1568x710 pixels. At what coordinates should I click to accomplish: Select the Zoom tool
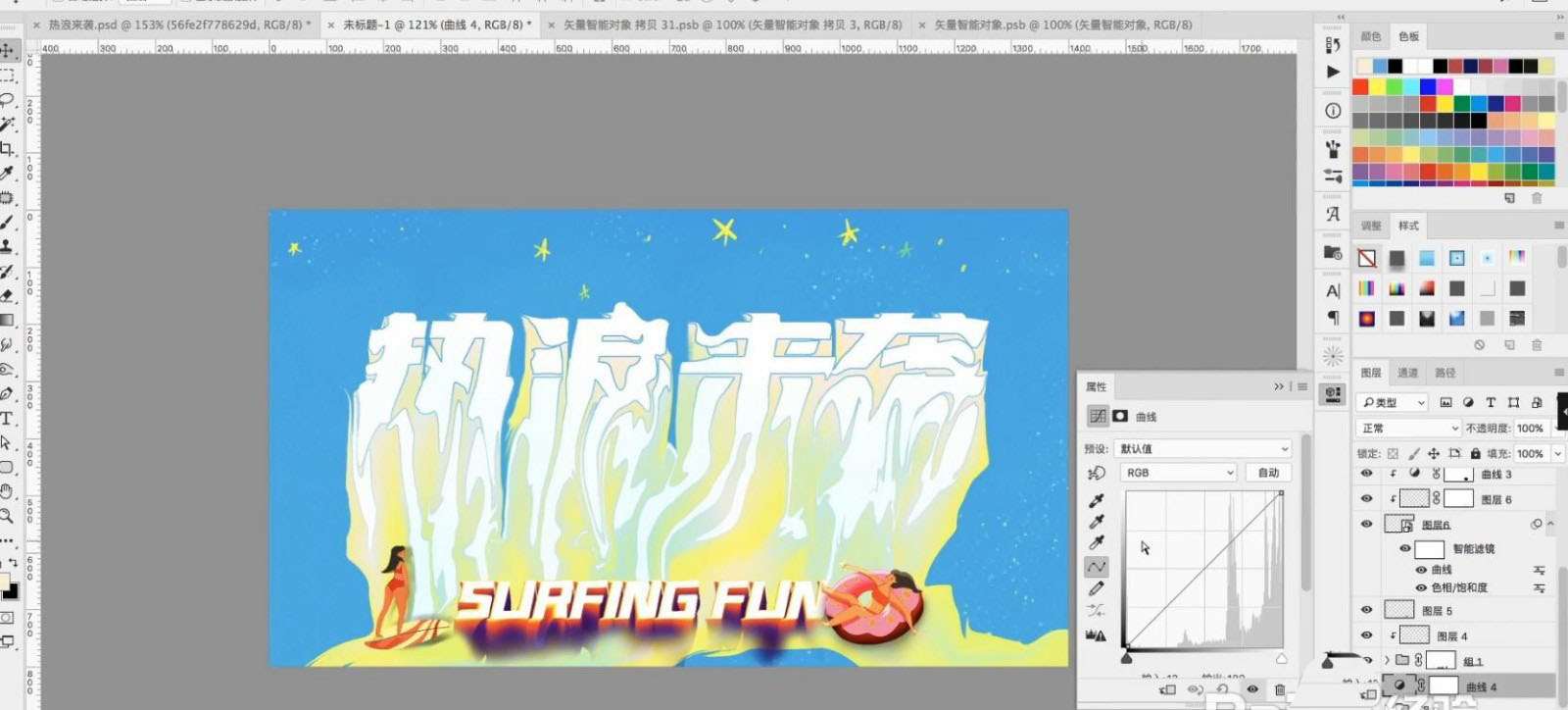point(7,515)
